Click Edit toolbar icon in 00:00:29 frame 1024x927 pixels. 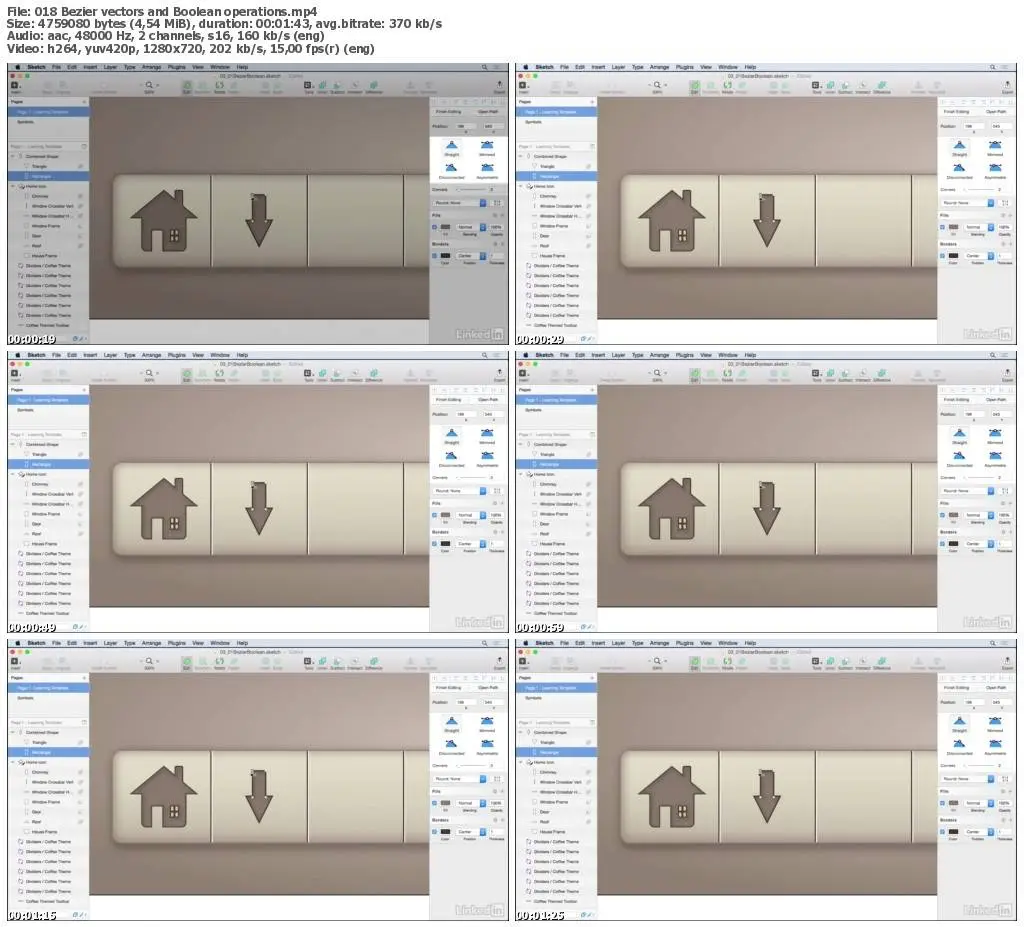695,86
